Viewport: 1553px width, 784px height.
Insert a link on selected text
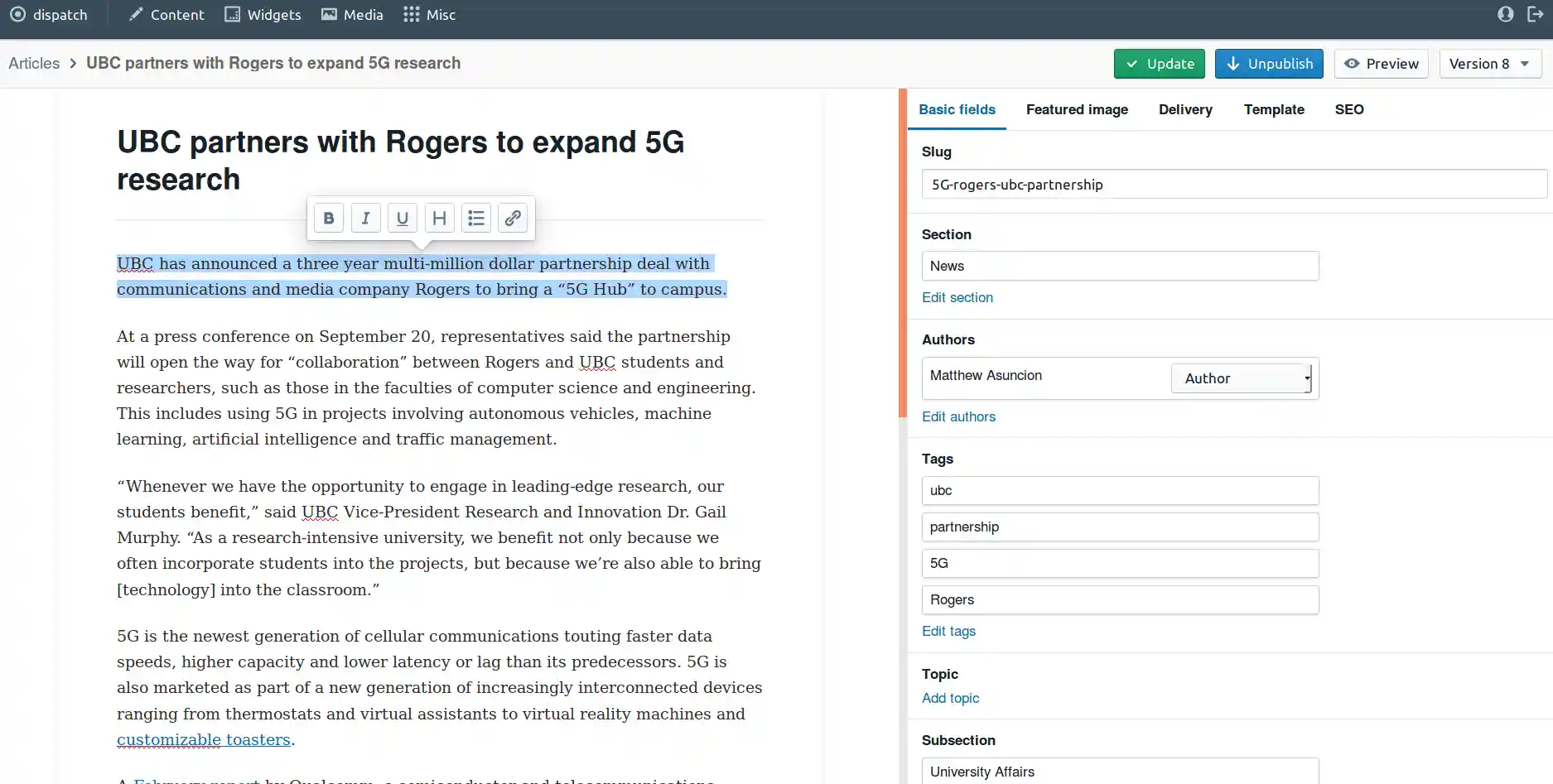tap(513, 219)
